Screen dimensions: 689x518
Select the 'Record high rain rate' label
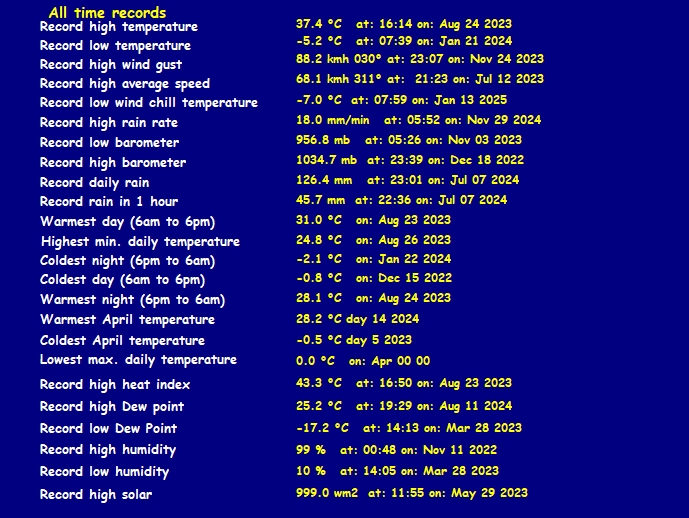(109, 123)
